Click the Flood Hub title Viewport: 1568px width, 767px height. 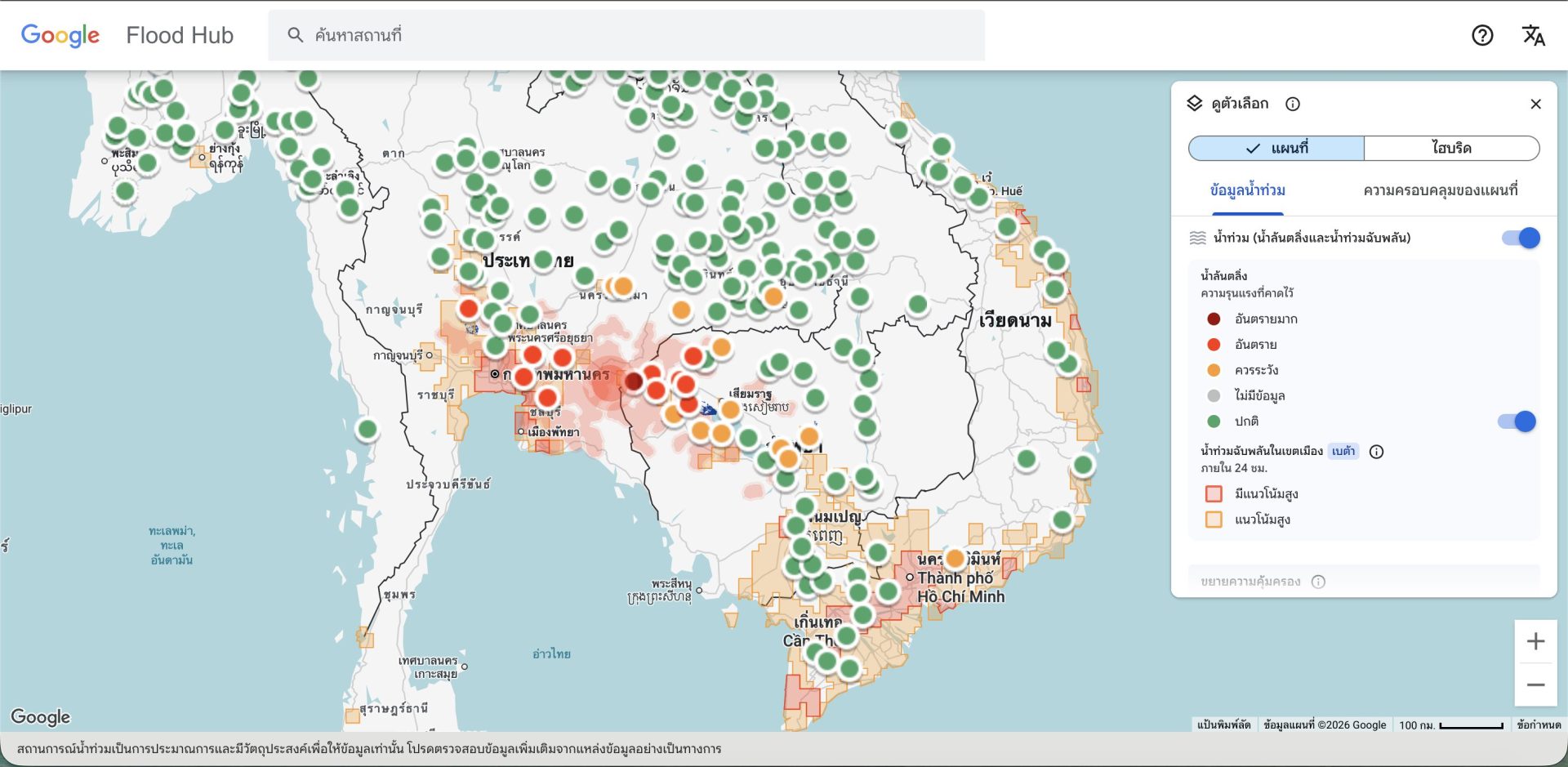(180, 35)
